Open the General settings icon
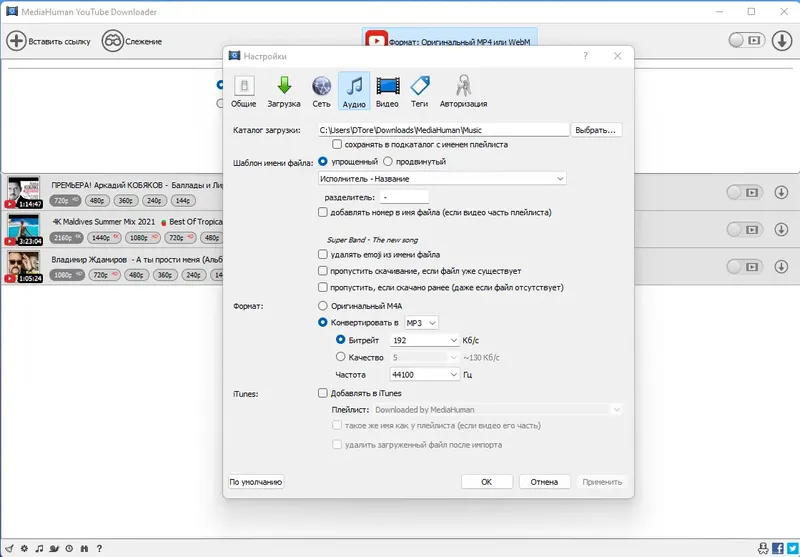 pos(244,86)
